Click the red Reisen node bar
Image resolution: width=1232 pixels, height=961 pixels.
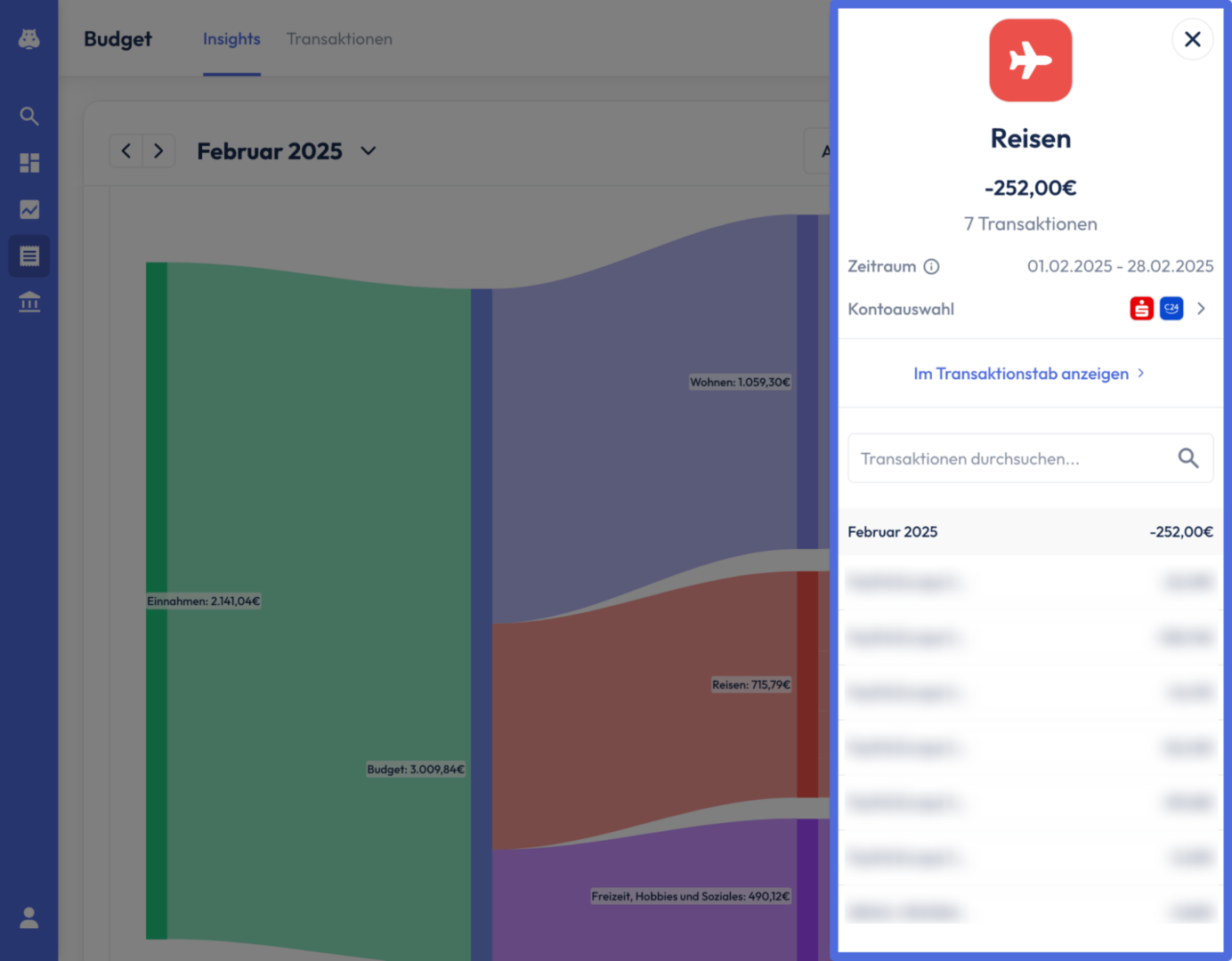tap(807, 684)
